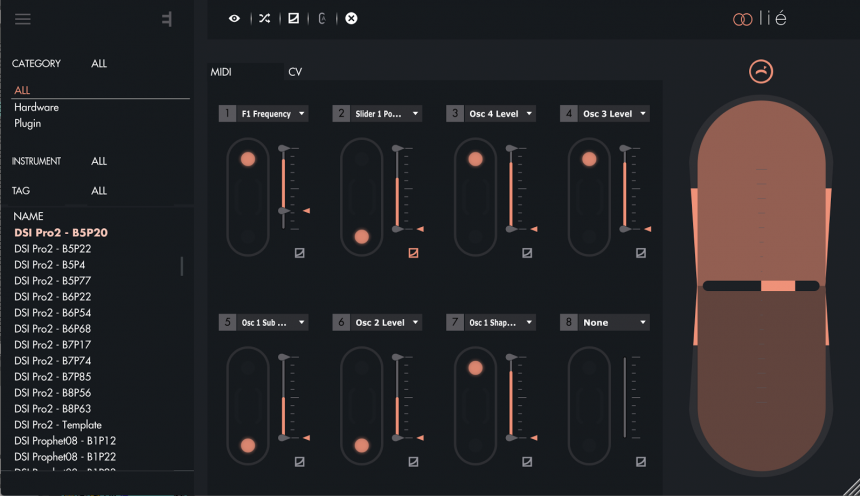The width and height of the screenshot is (860, 496).
Task: Switch to the MIDI tab
Action: pyautogui.click(x=221, y=72)
